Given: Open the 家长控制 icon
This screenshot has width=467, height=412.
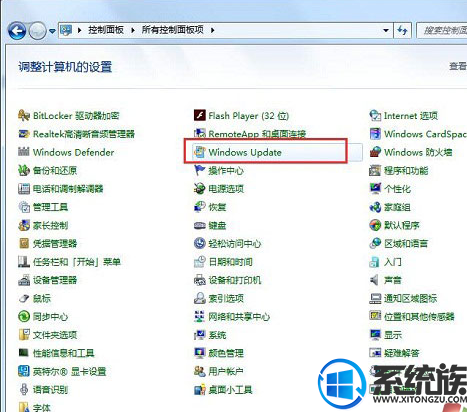Looking at the screenshot, I should coord(24,225).
